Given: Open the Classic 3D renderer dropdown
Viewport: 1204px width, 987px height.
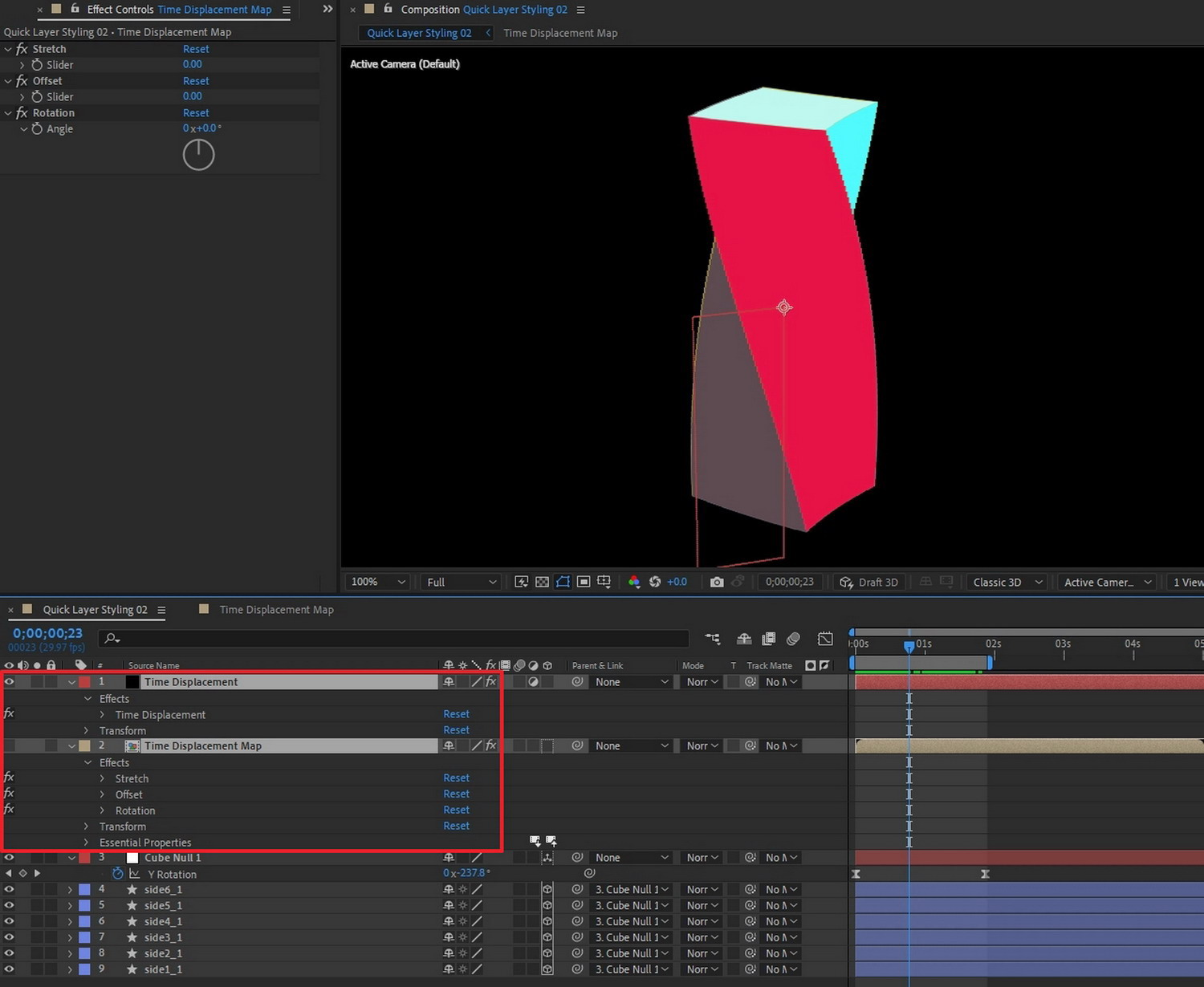Looking at the screenshot, I should (1007, 582).
